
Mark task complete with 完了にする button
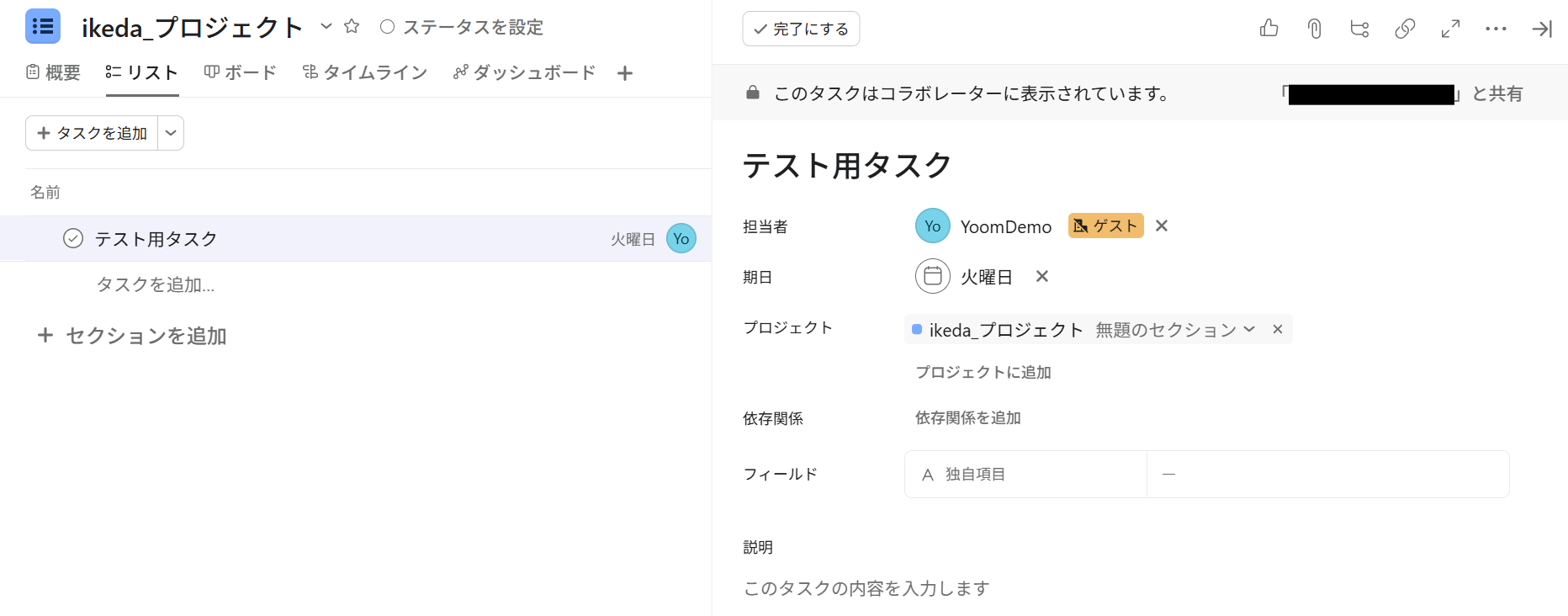(x=801, y=29)
